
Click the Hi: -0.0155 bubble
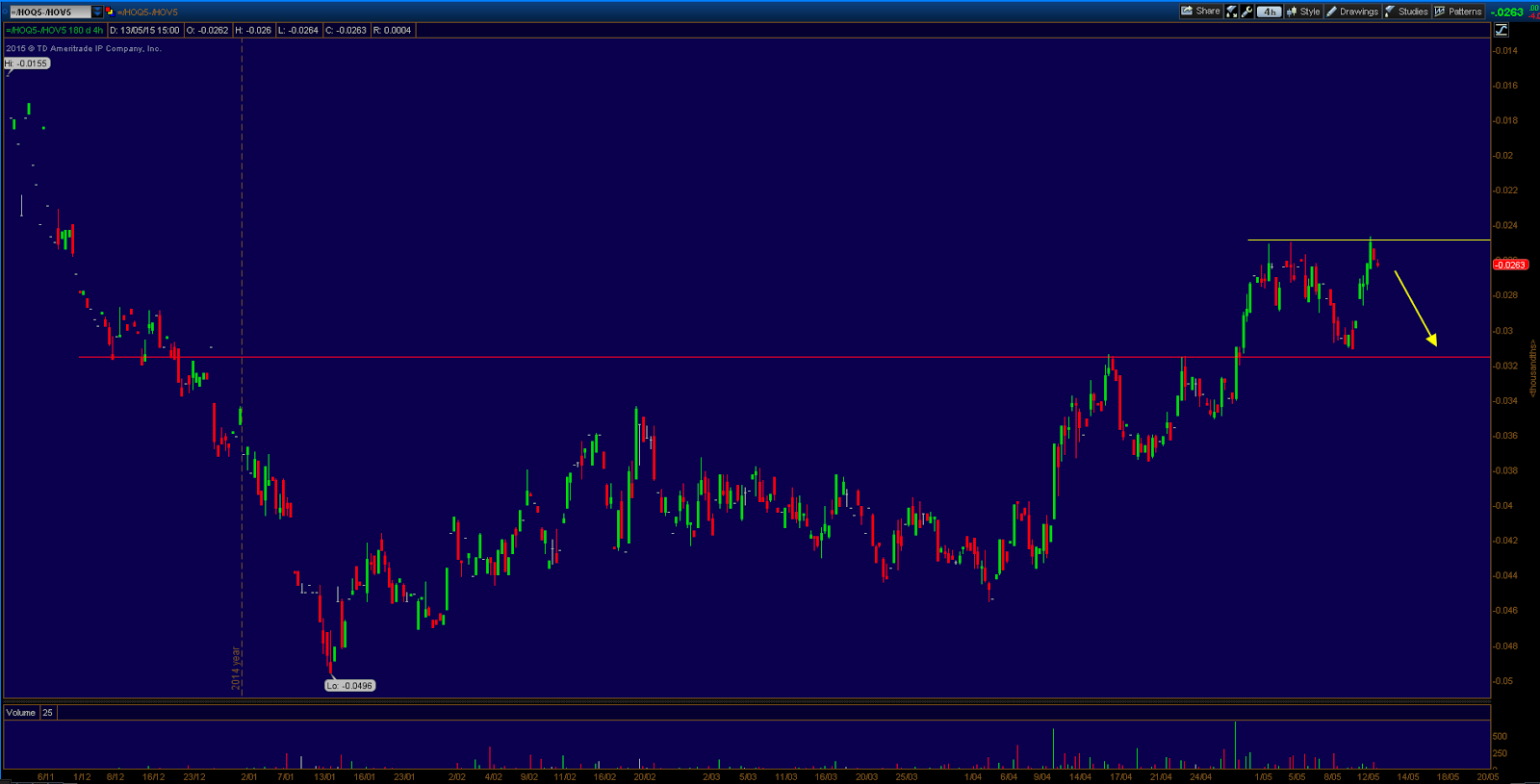(x=27, y=63)
